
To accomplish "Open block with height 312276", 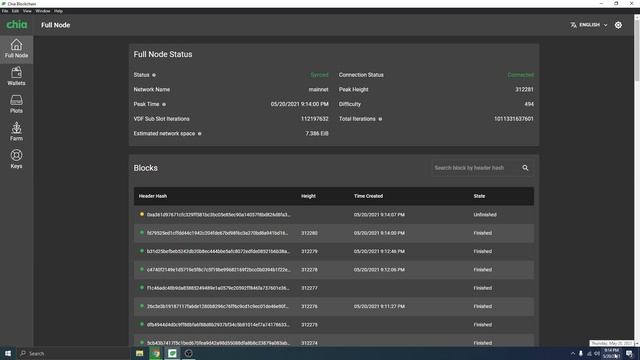I will point(334,307).
